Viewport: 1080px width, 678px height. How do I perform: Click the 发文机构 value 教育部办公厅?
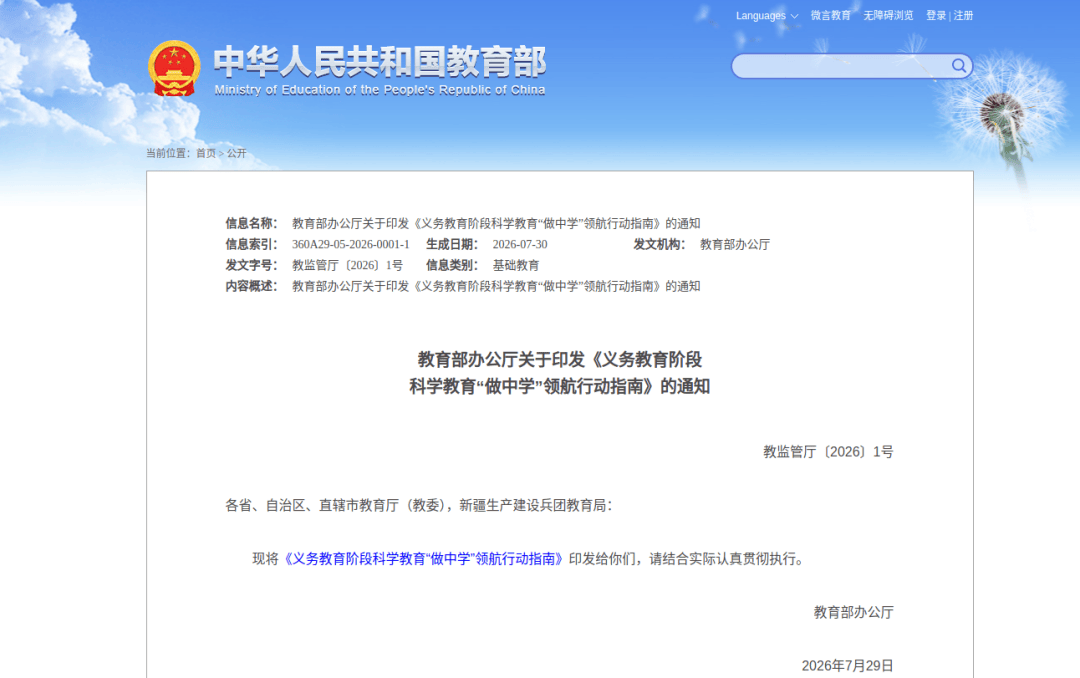click(735, 245)
